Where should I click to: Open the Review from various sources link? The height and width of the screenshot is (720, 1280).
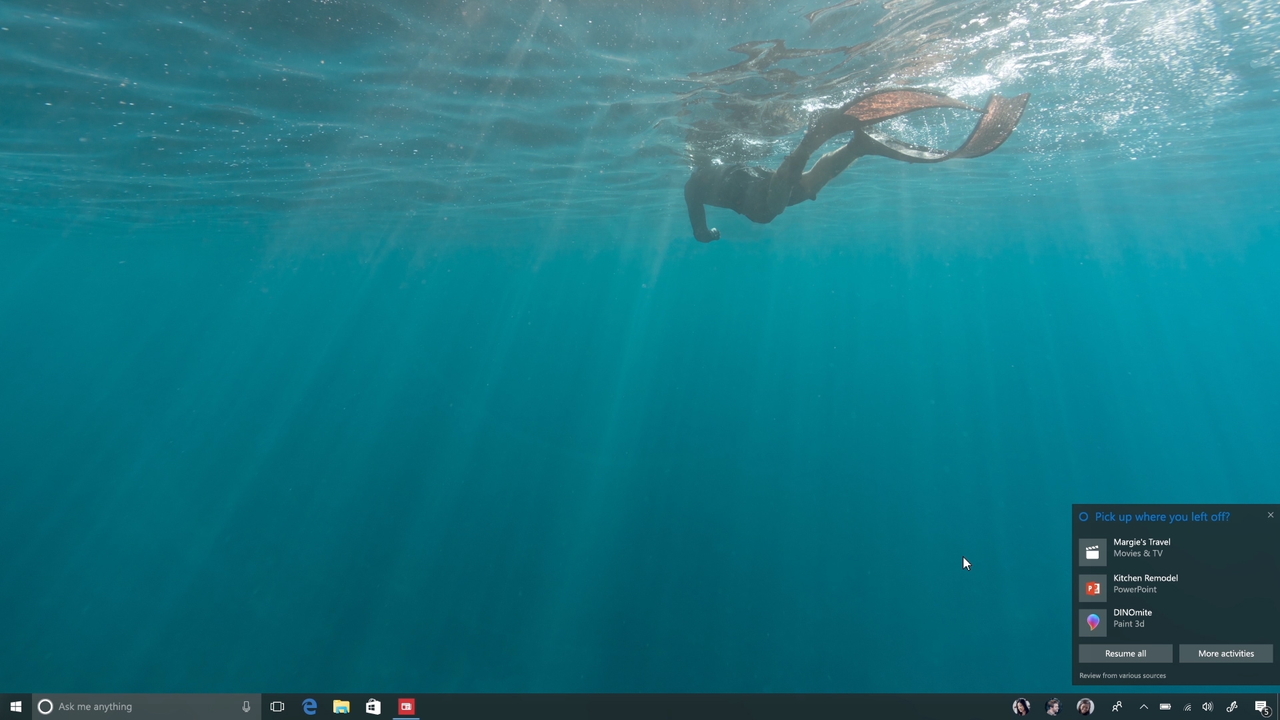1122,675
